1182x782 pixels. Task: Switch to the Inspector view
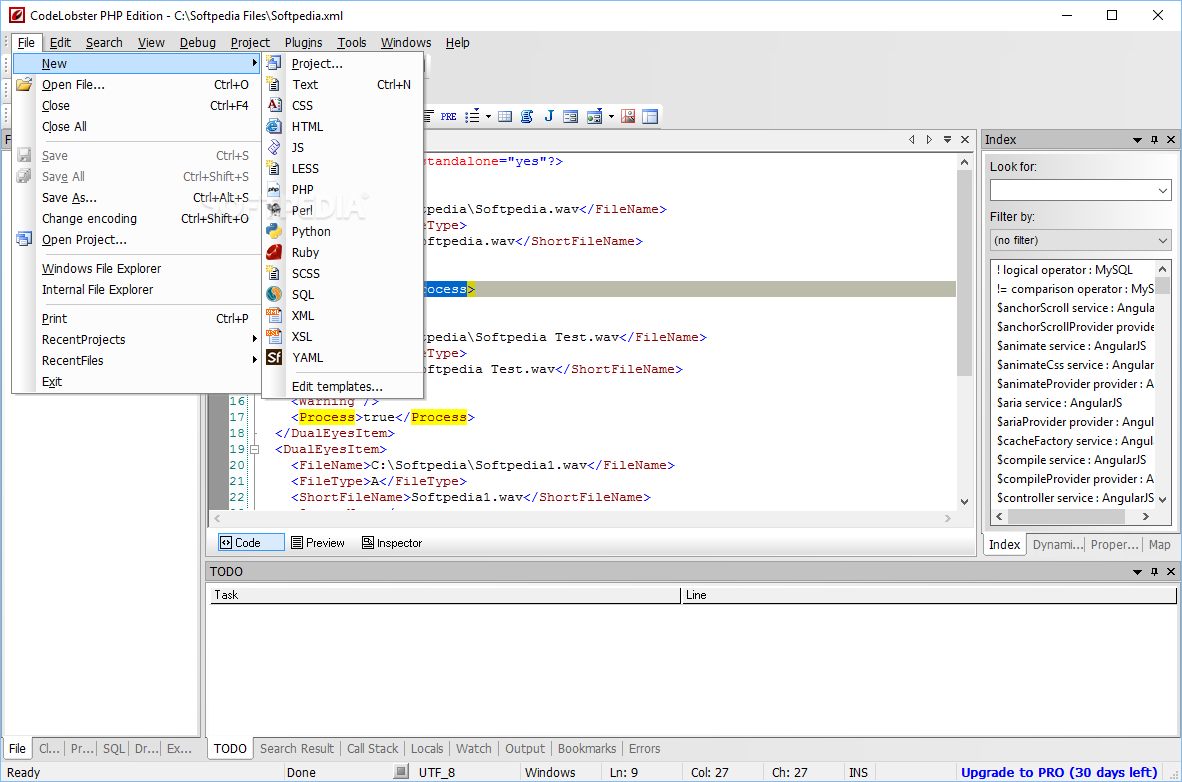tap(392, 542)
